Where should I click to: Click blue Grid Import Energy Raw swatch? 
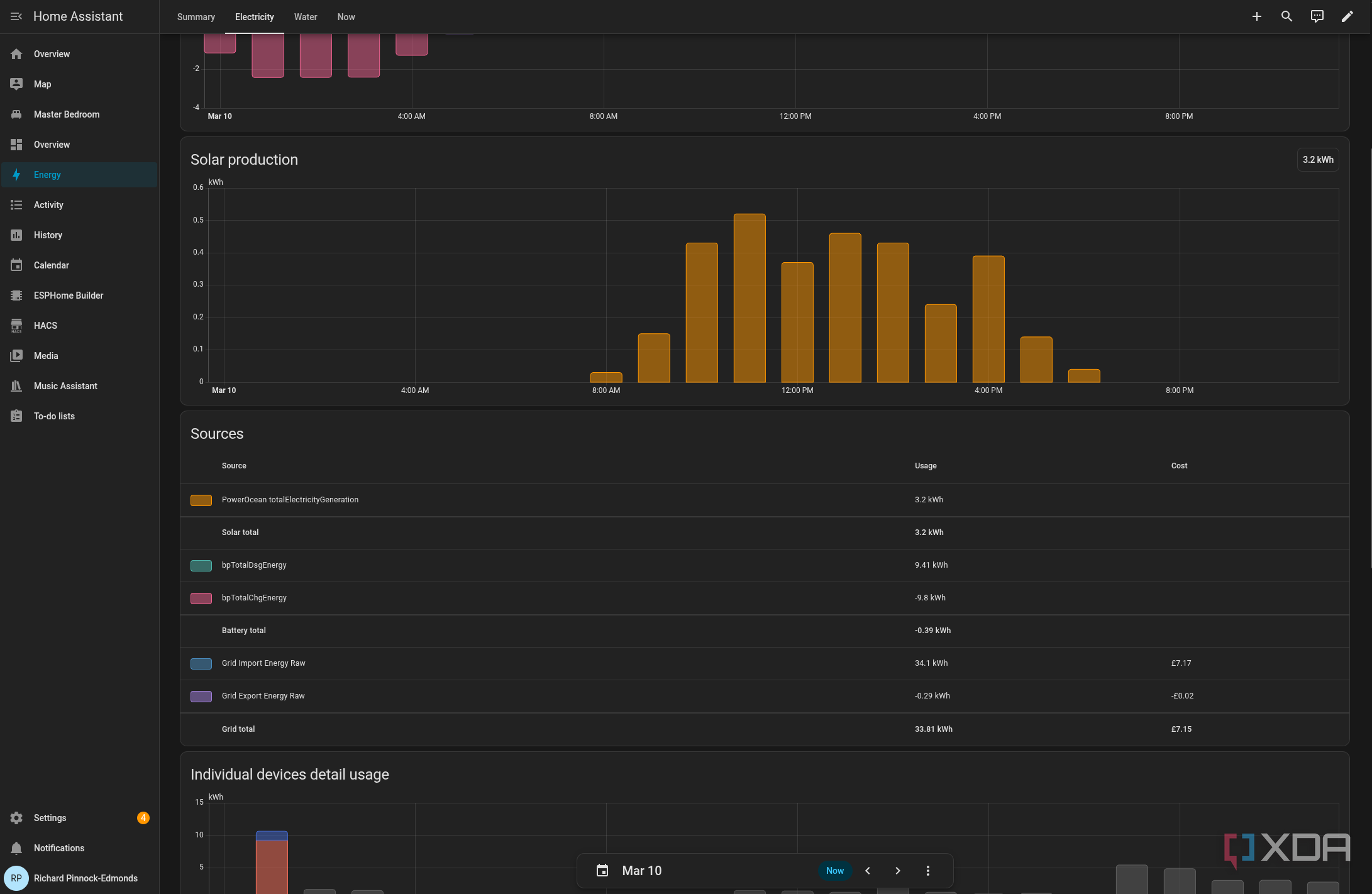[x=201, y=664]
